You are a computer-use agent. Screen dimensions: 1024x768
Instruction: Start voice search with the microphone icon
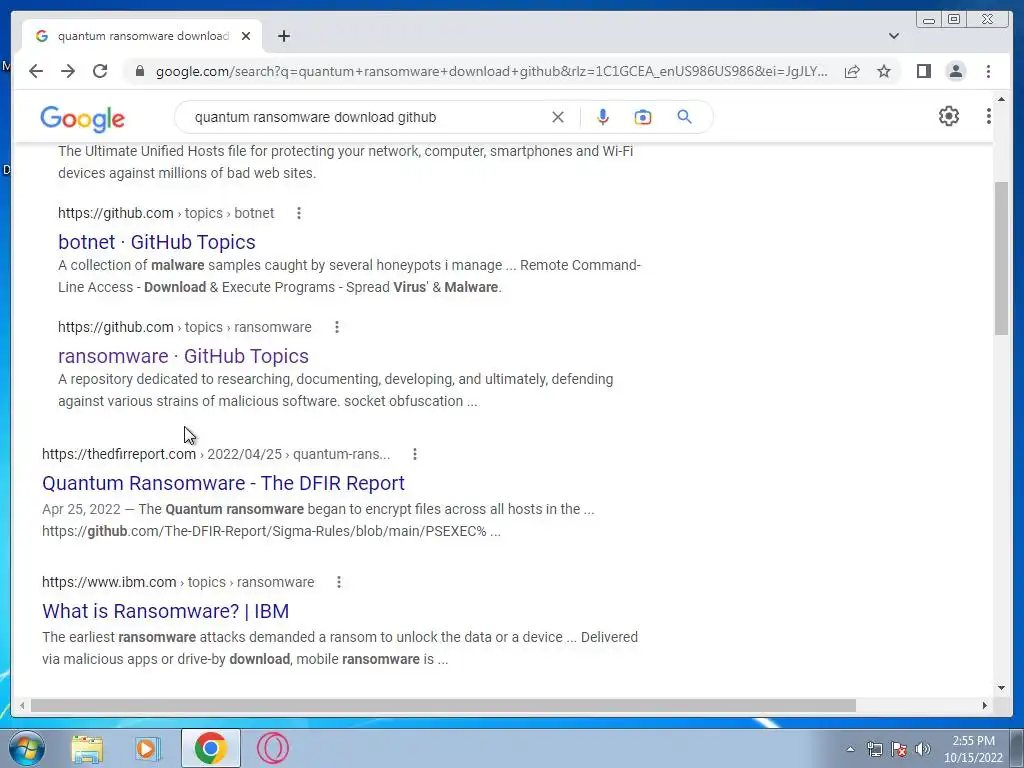click(603, 117)
